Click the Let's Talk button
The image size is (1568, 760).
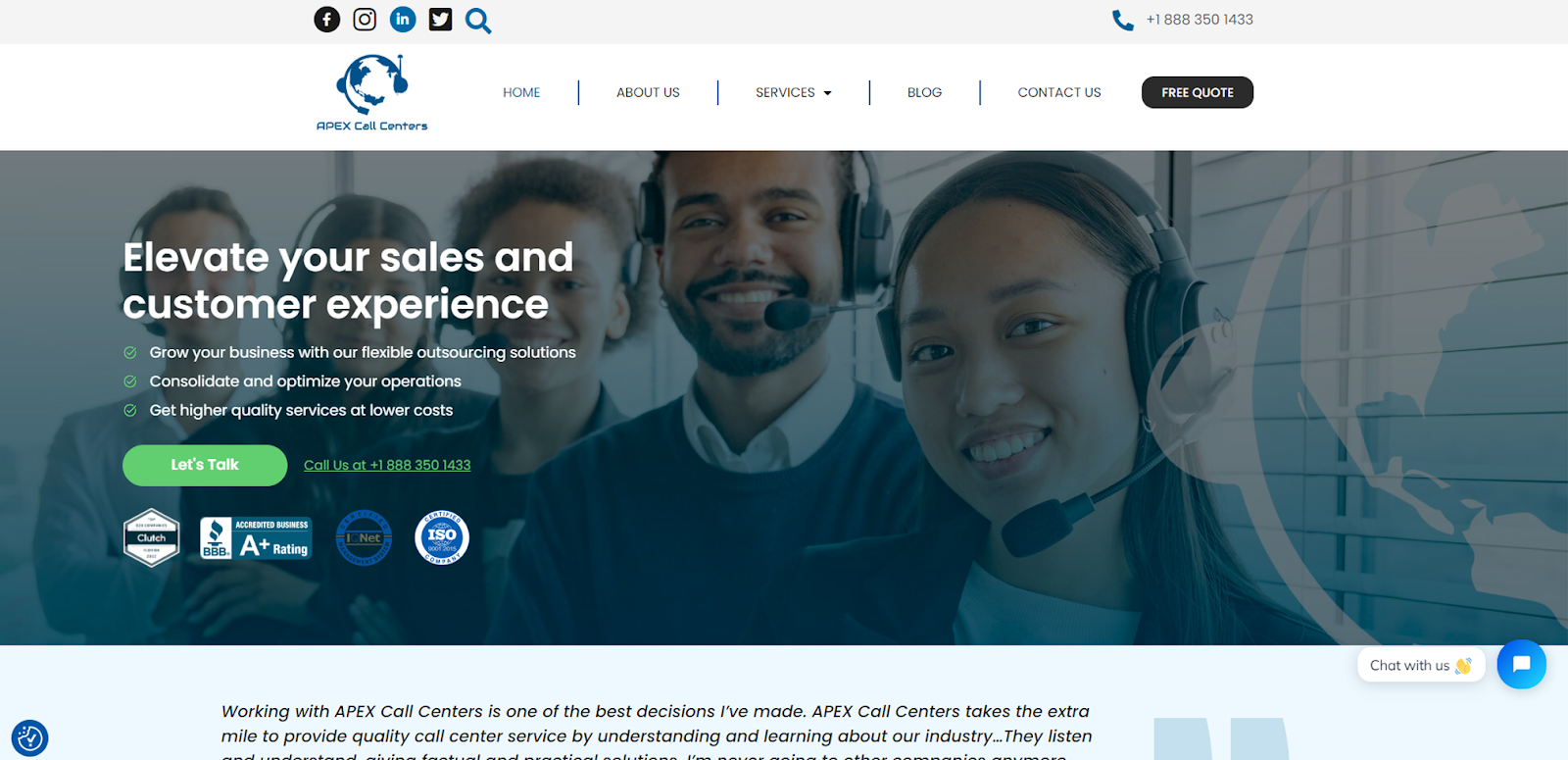[x=205, y=465]
